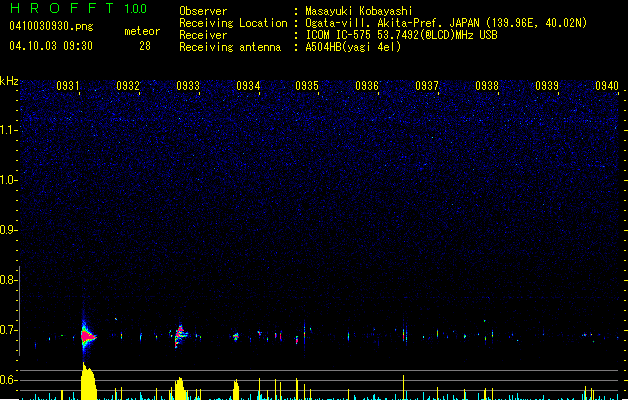Click the 0.6 kHz axis label
Viewport: 629px width, 400px height.
(8, 380)
